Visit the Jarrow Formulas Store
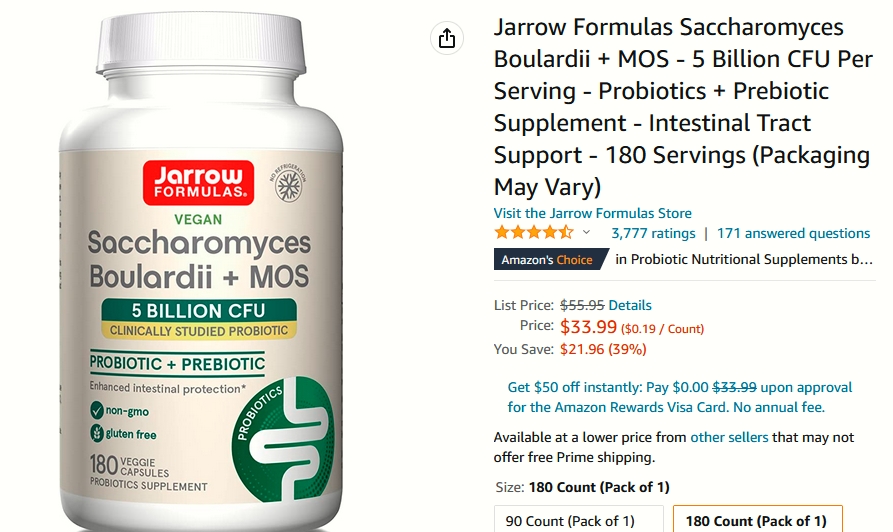This screenshot has height=532, width=893. pyautogui.click(x=592, y=213)
